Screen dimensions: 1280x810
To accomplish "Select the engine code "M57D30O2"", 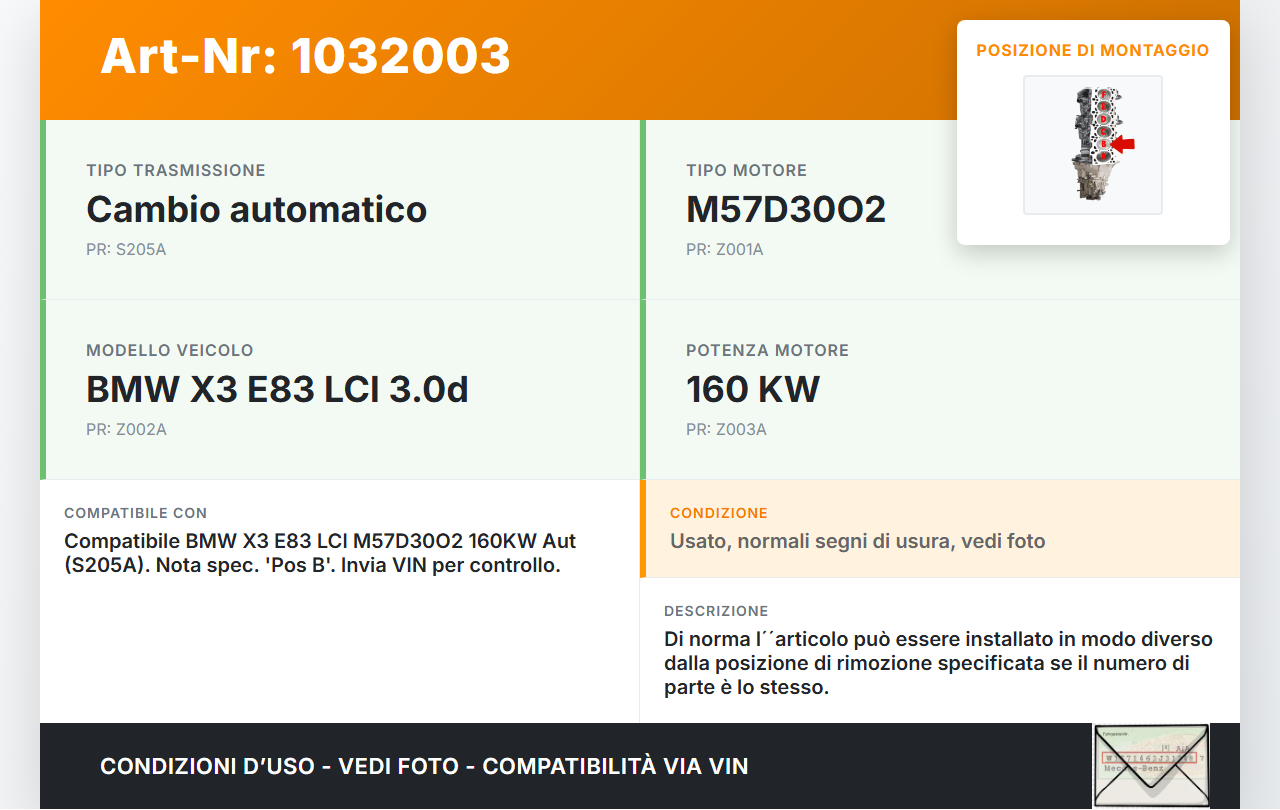I will (786, 209).
